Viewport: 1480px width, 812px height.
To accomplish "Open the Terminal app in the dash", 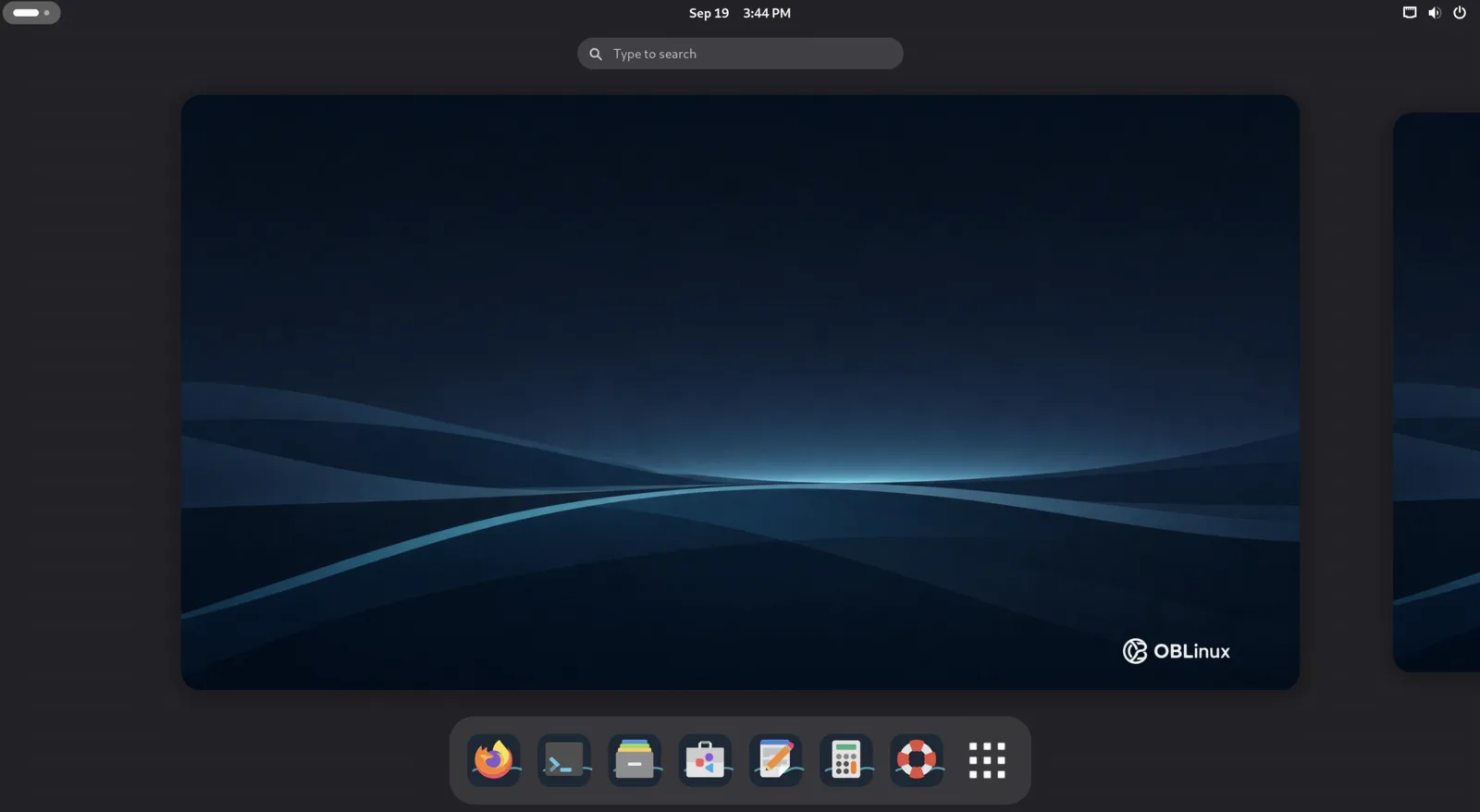I will [x=564, y=760].
